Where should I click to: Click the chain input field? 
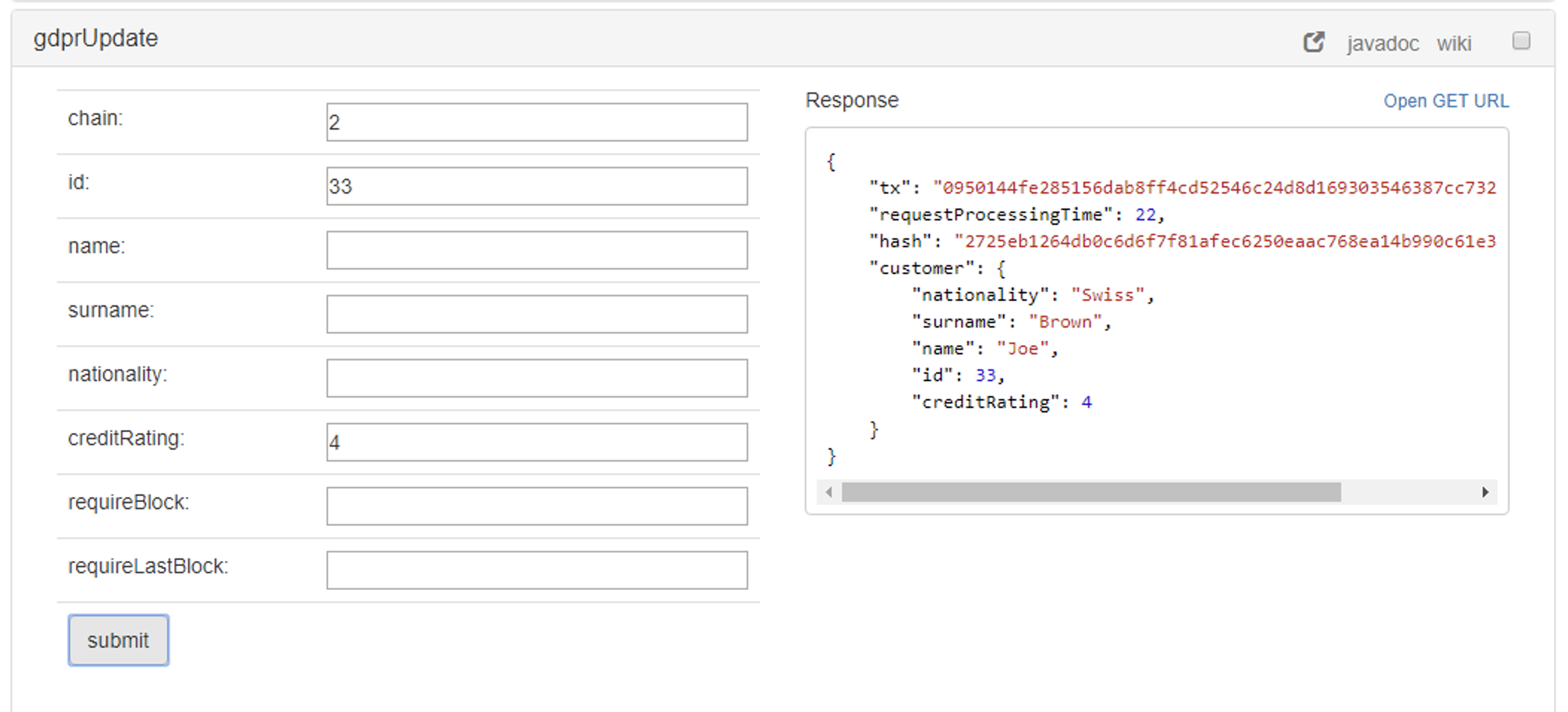537,122
